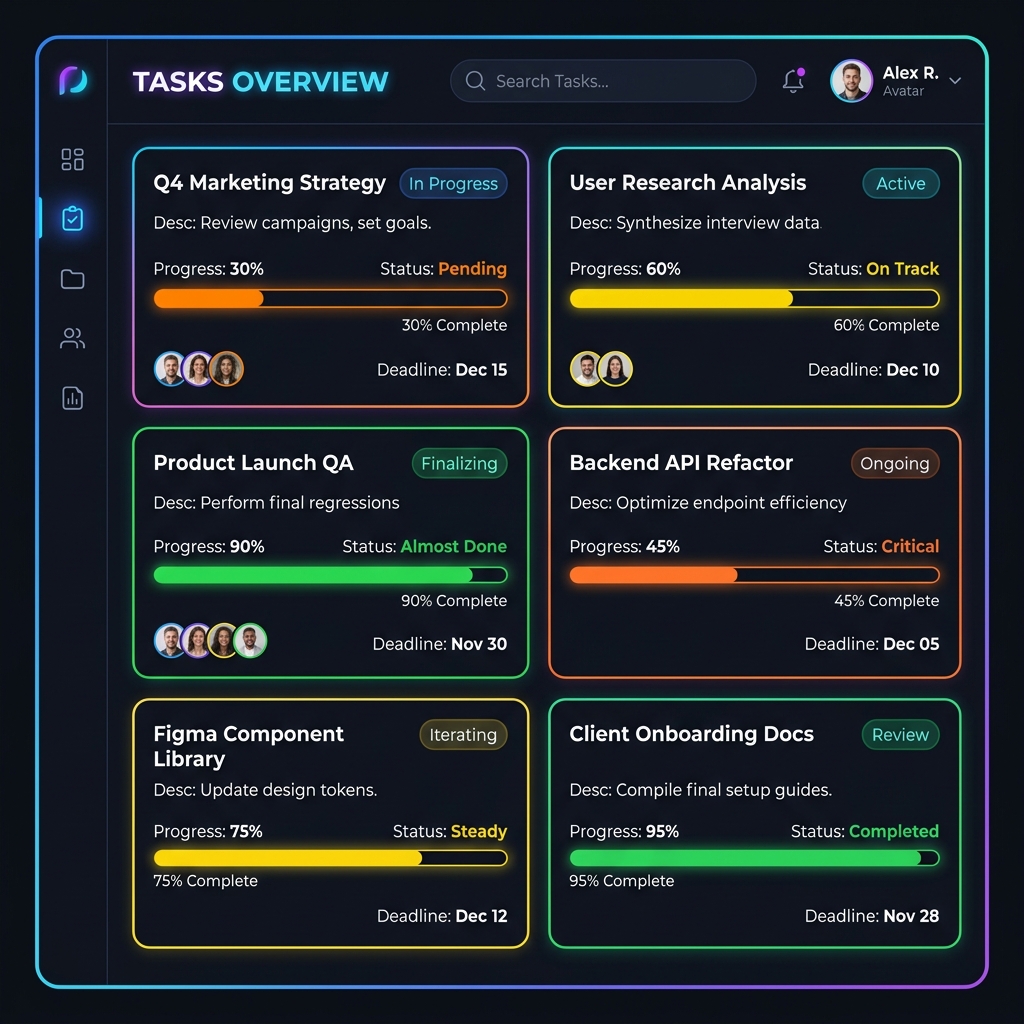The image size is (1024, 1024).
Task: Open the dashboard grid icon in sidebar
Action: point(72,159)
